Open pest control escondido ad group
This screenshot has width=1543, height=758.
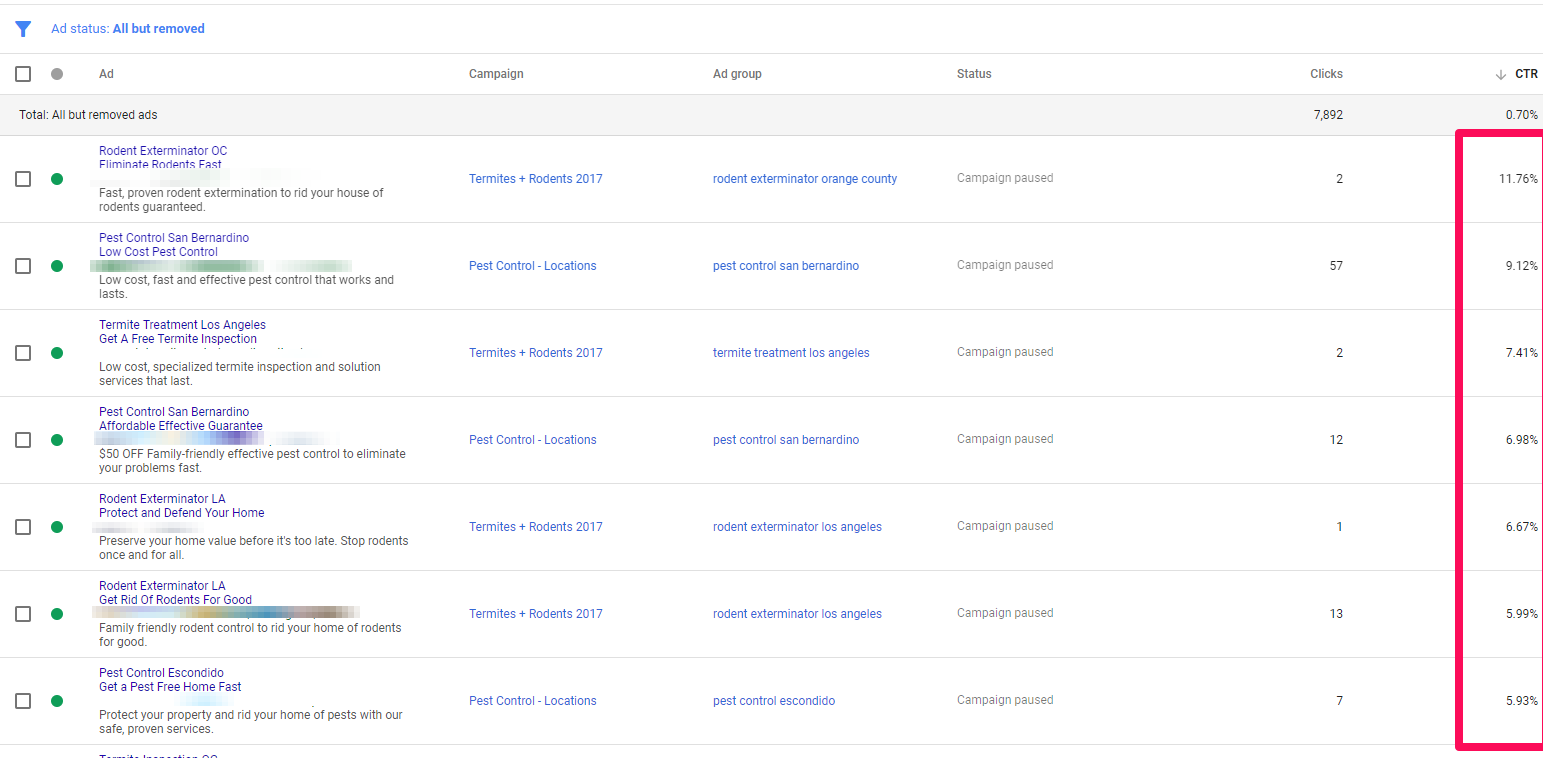click(x=774, y=701)
